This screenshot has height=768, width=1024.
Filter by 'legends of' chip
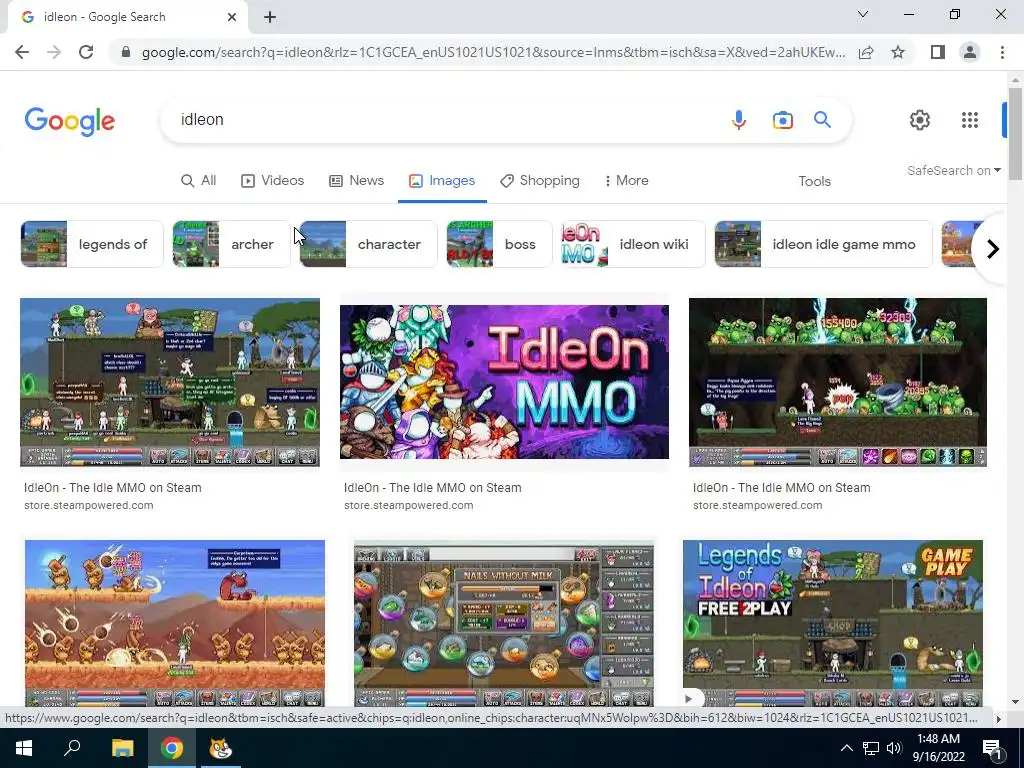(91, 244)
